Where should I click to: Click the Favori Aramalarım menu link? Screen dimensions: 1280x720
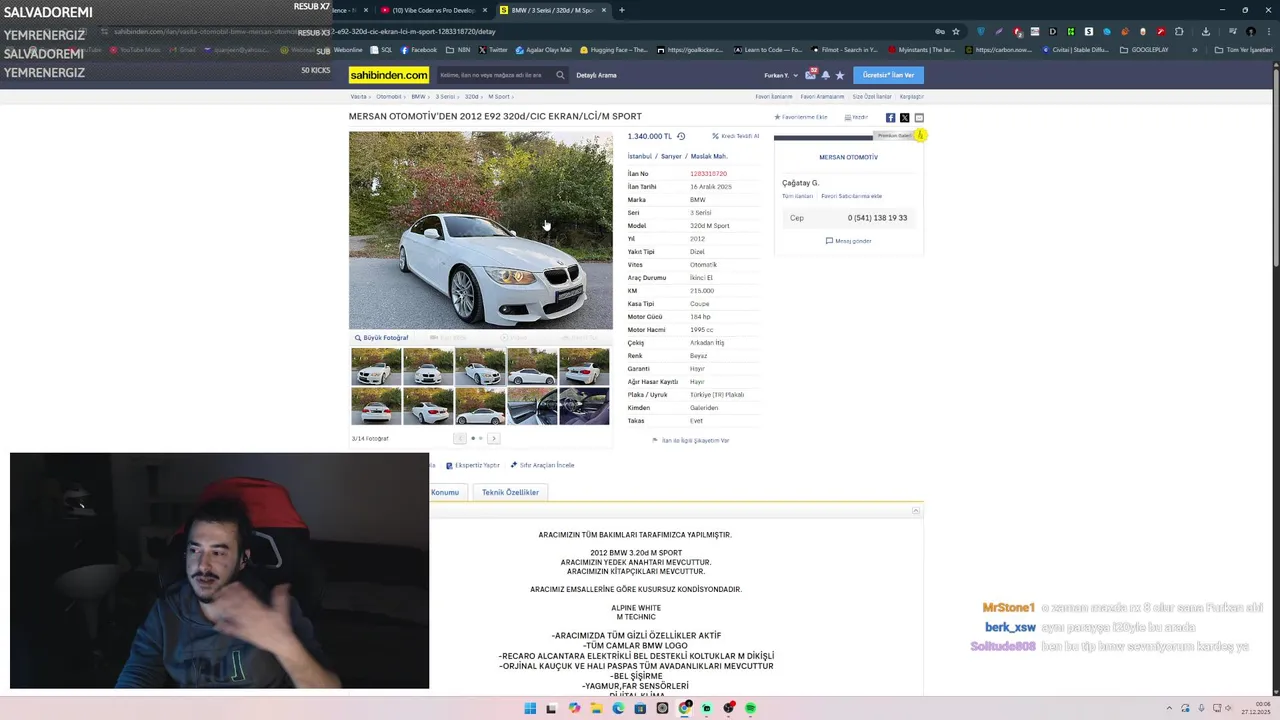823,97
